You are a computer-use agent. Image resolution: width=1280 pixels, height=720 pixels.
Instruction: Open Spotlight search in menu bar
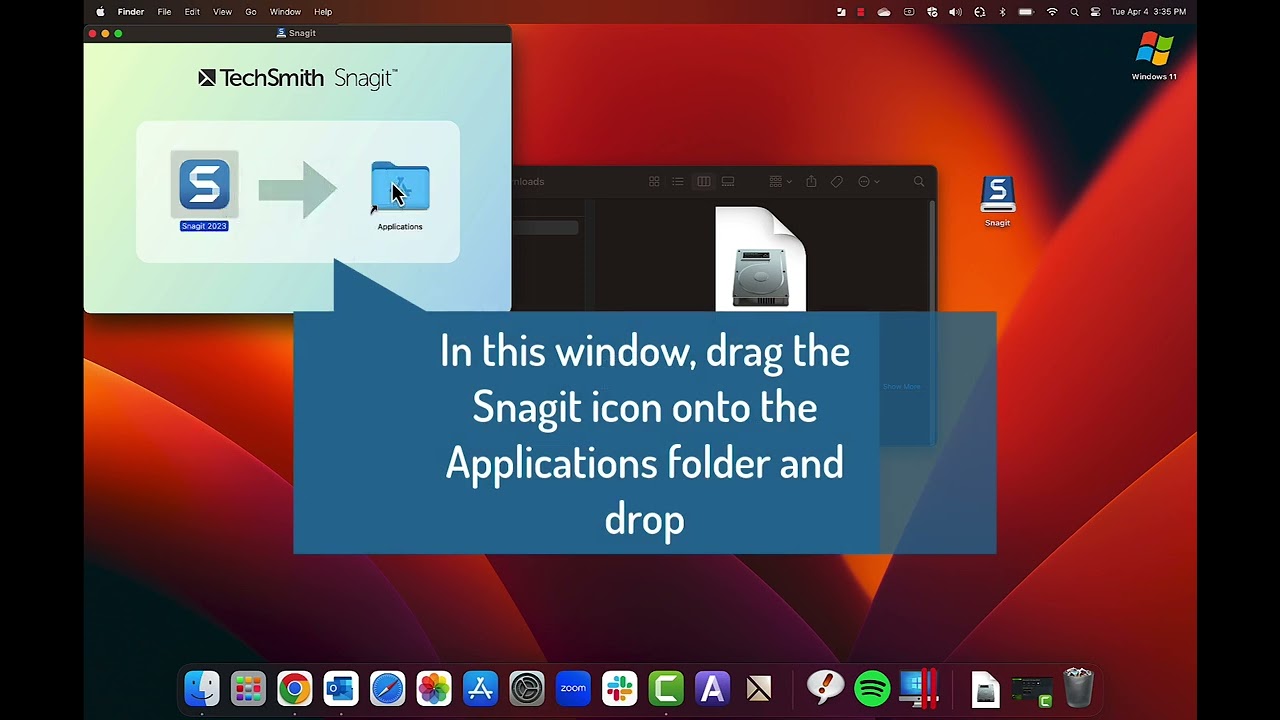pos(1074,12)
